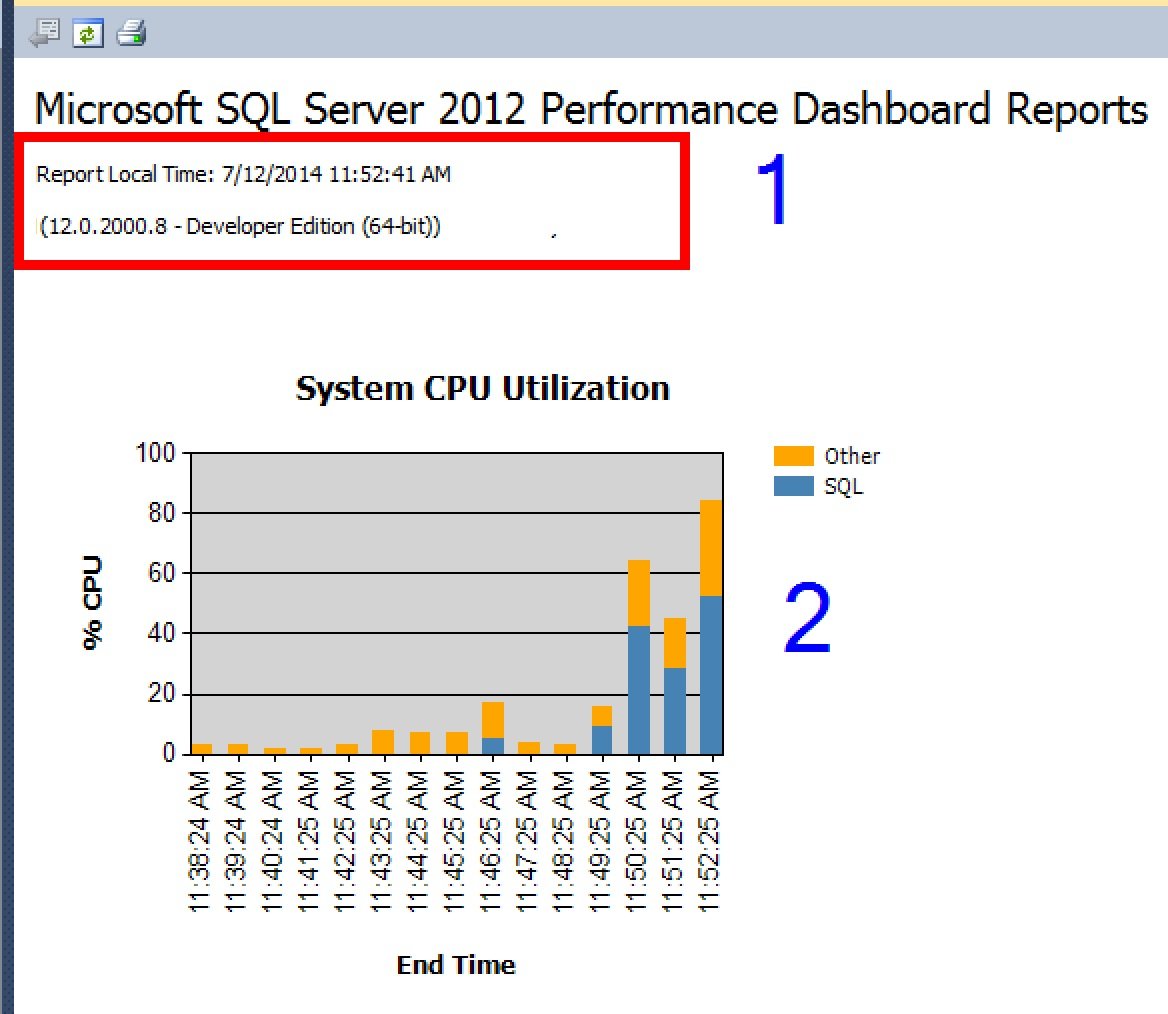Image resolution: width=1168 pixels, height=1014 pixels.
Task: Click the green refresh report icon
Action: click(88, 34)
